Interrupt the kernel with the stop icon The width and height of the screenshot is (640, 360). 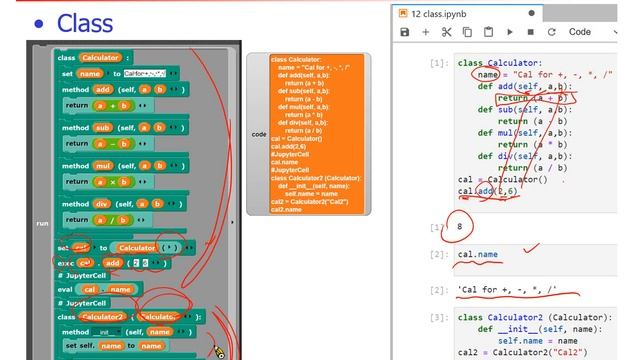tap(531, 32)
